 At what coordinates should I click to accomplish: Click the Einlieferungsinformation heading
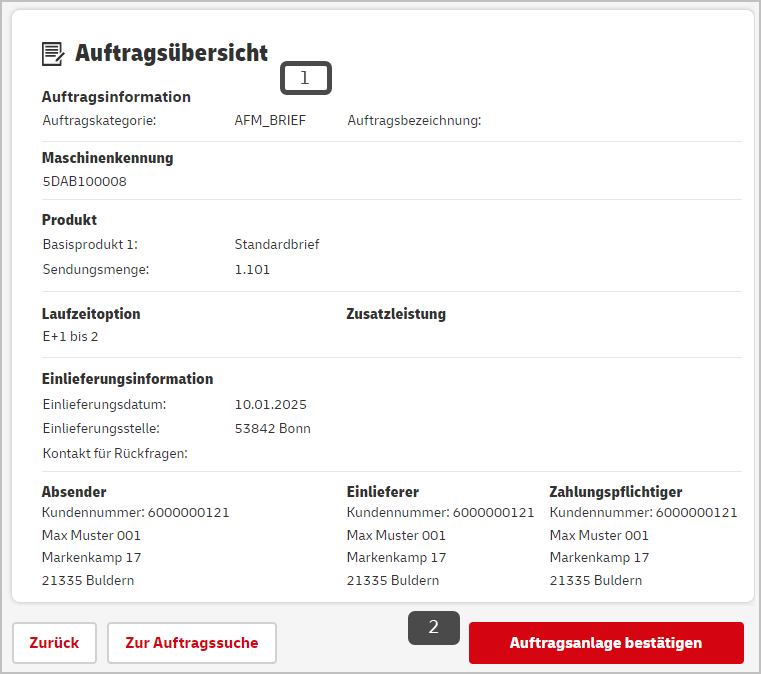128,379
